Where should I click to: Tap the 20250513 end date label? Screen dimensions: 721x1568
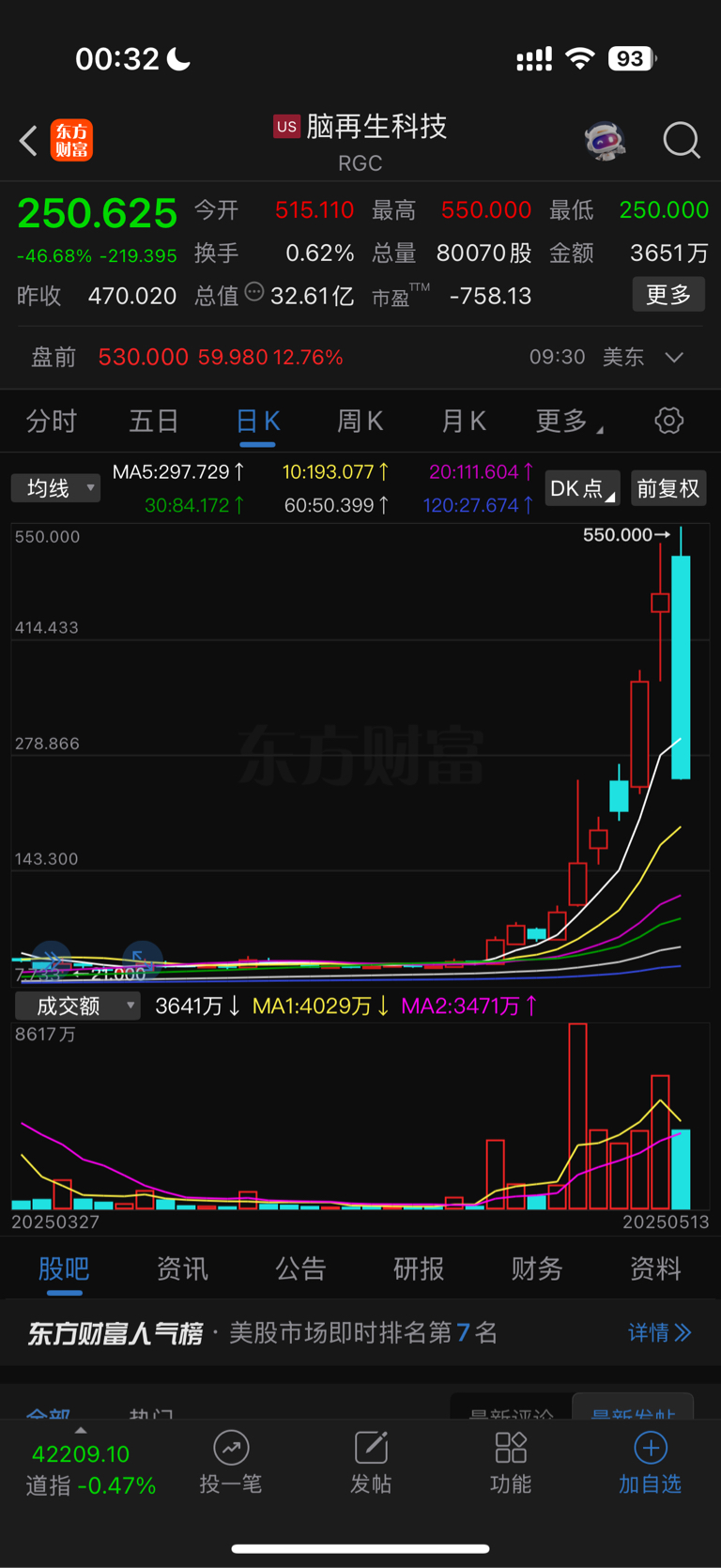[667, 1222]
